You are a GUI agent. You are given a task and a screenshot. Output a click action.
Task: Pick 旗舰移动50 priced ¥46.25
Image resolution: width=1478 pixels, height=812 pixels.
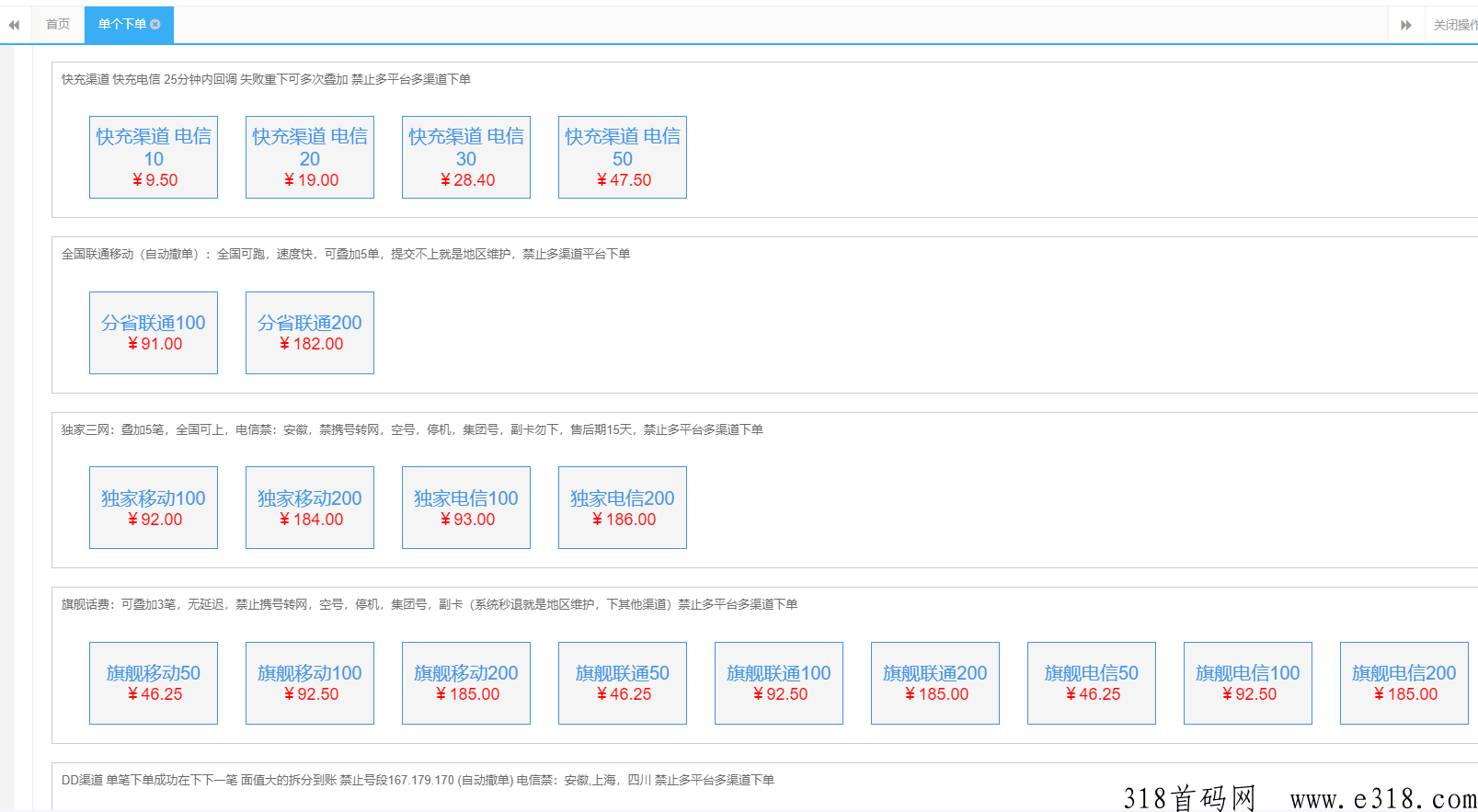coord(154,683)
